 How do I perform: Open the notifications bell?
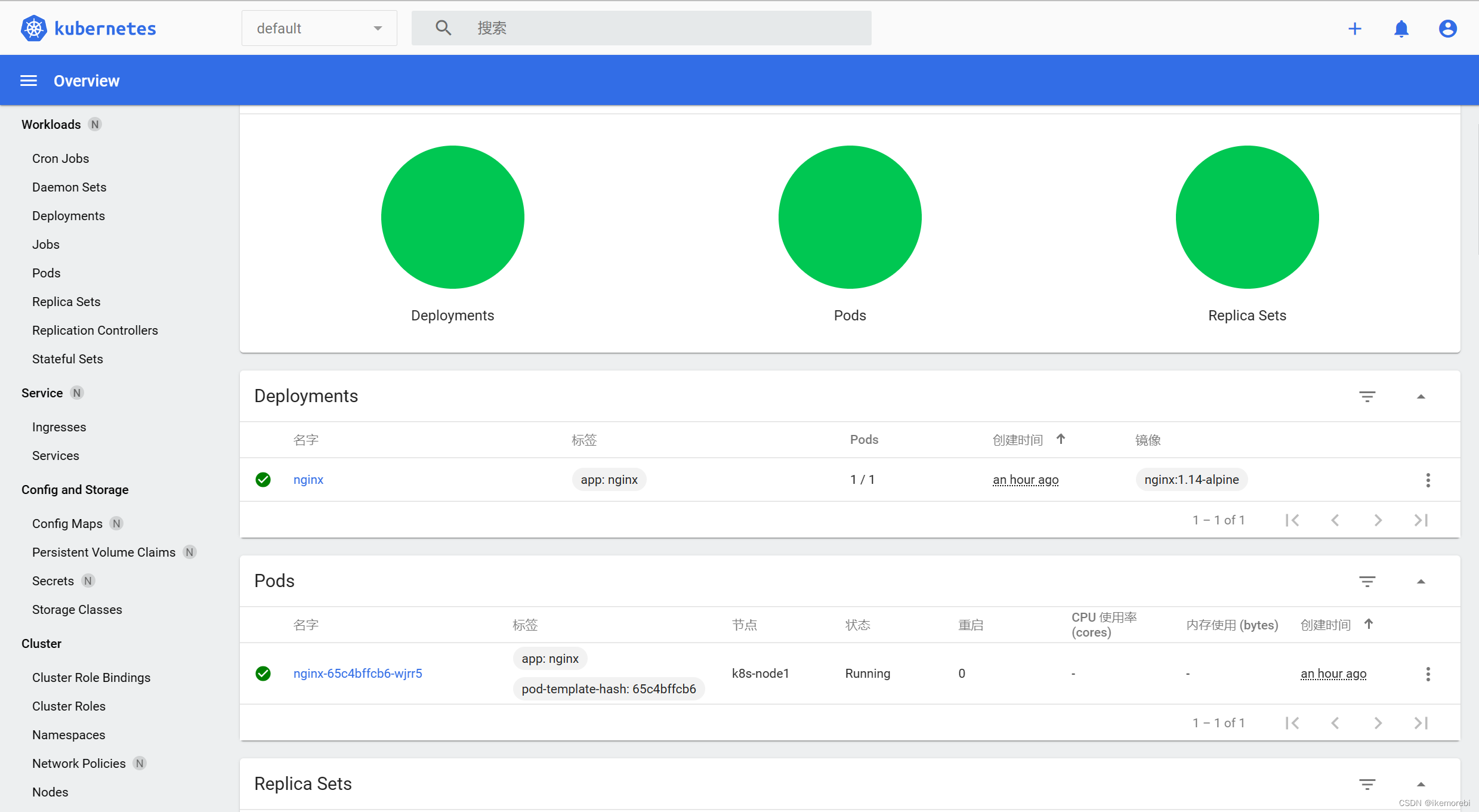pyautogui.click(x=1401, y=29)
